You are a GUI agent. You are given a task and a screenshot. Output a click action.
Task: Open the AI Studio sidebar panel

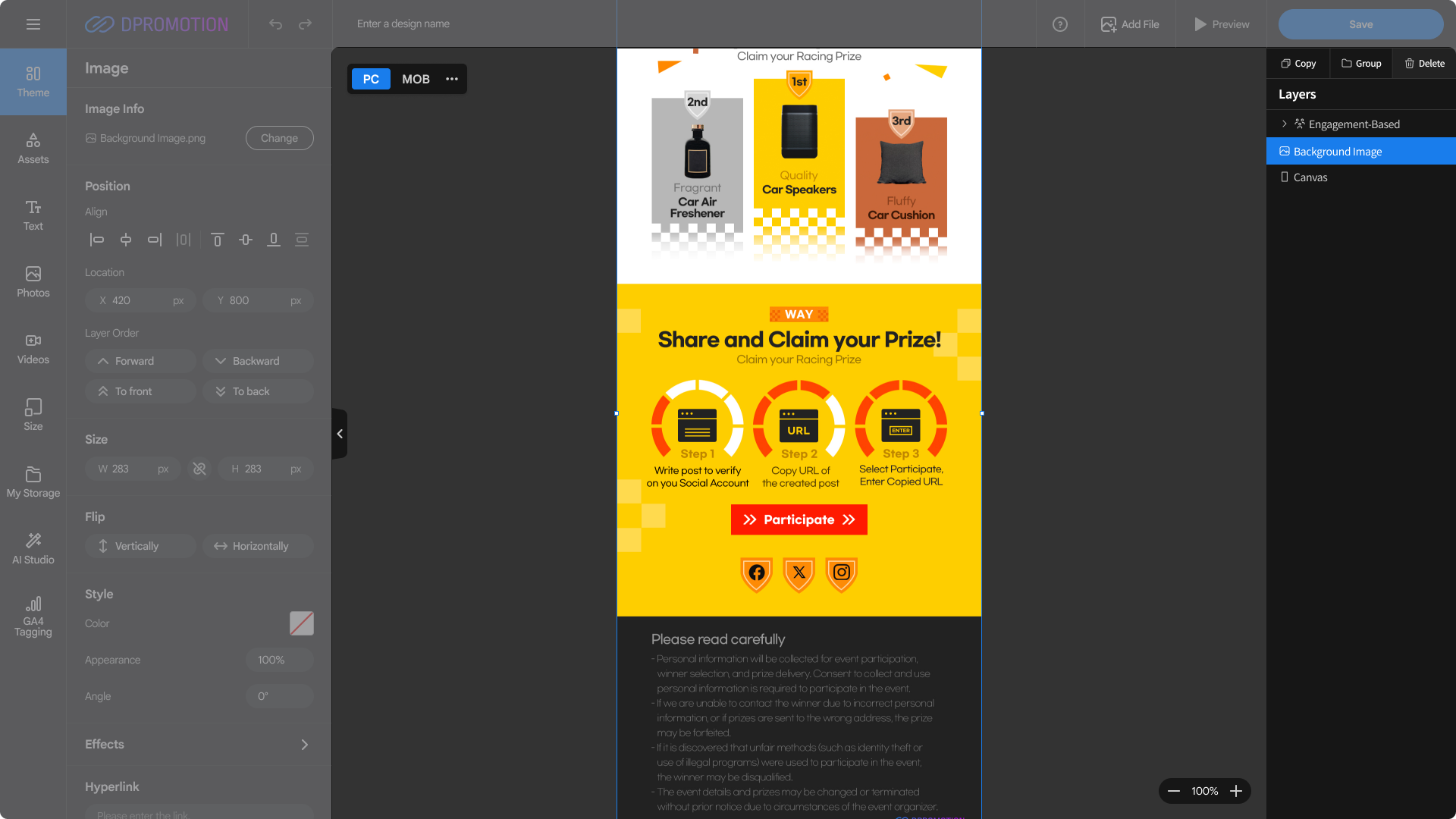pos(33,548)
